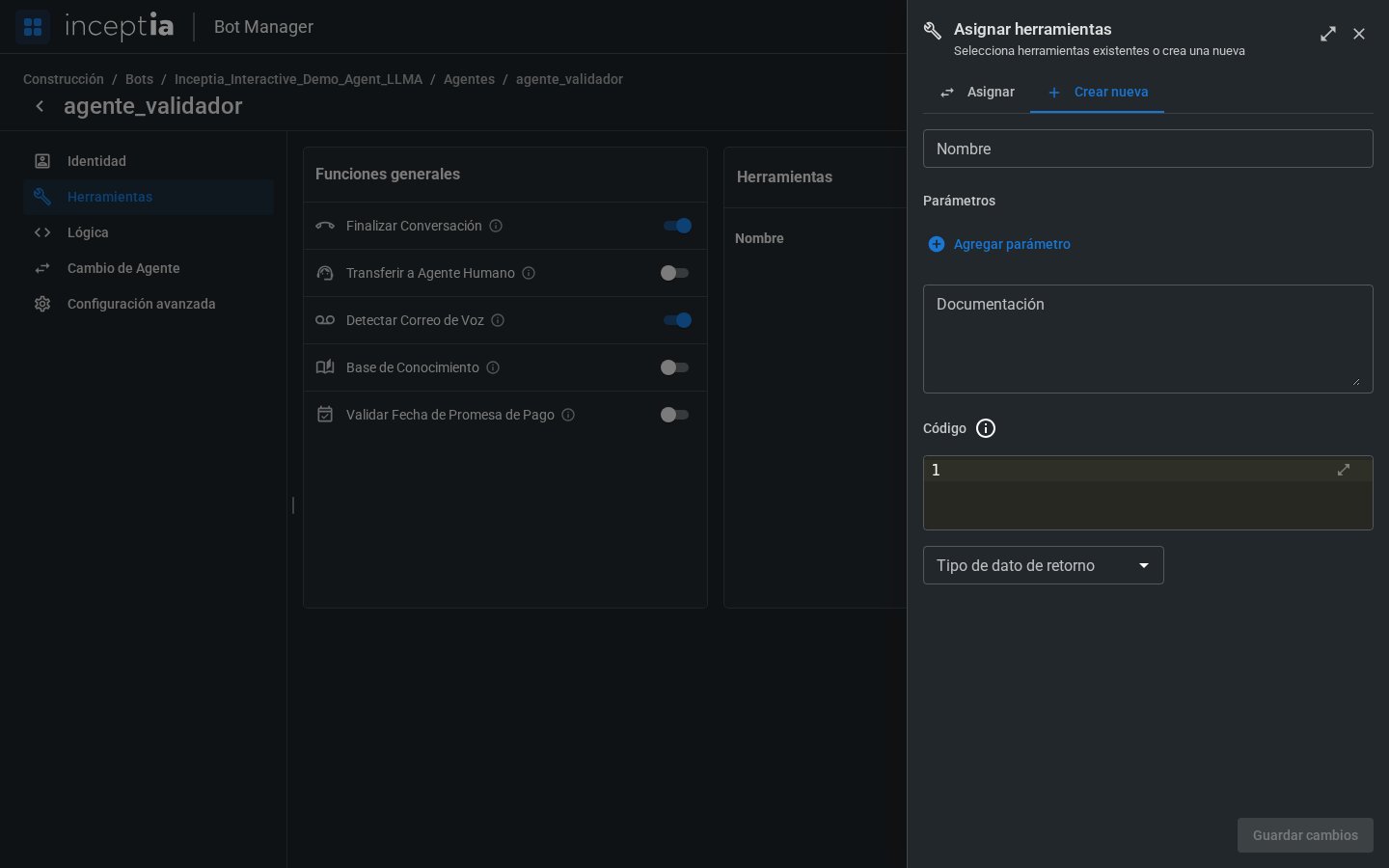Click the inceptia logo
Screen dimensions: 1389x868
120,26
